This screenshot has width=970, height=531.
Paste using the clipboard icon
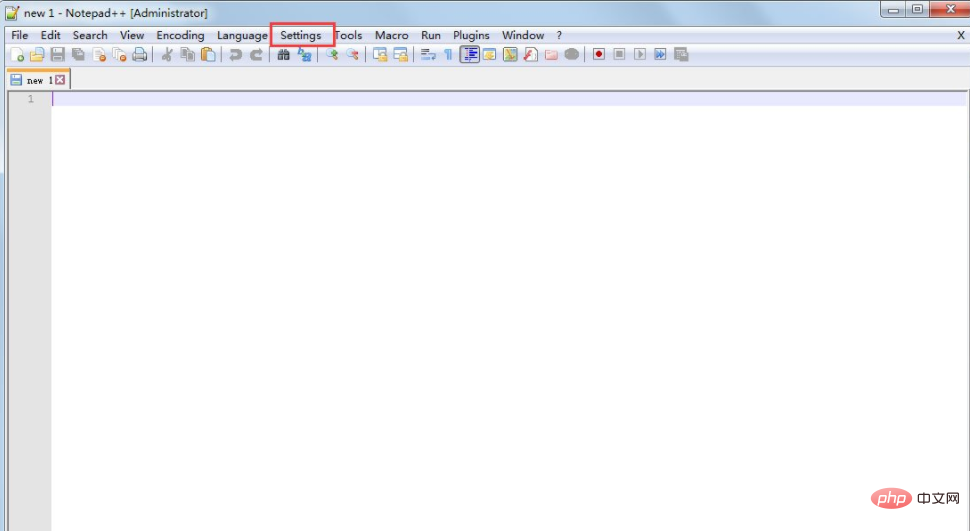click(208, 54)
